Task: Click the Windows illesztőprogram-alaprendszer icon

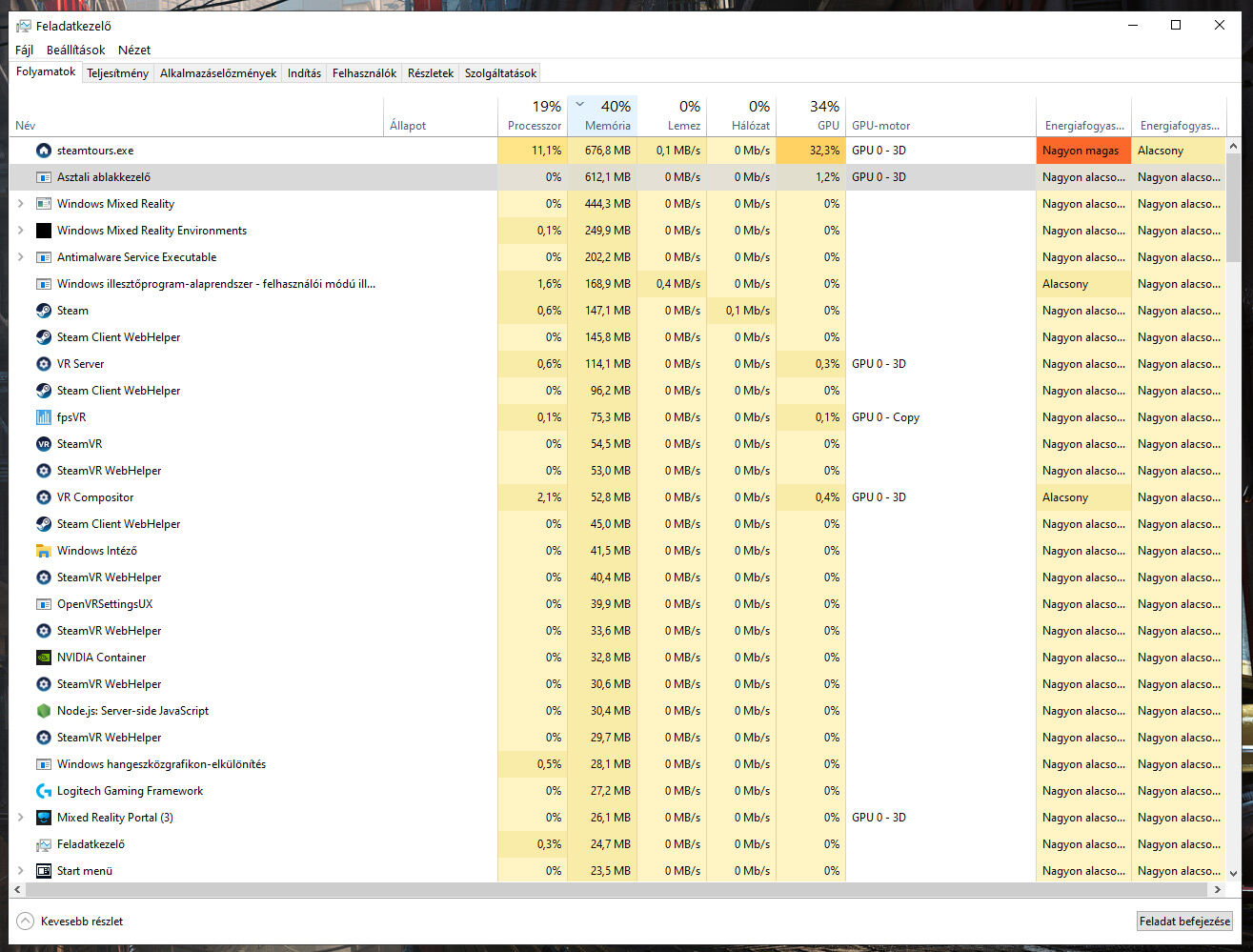Action: [x=43, y=284]
